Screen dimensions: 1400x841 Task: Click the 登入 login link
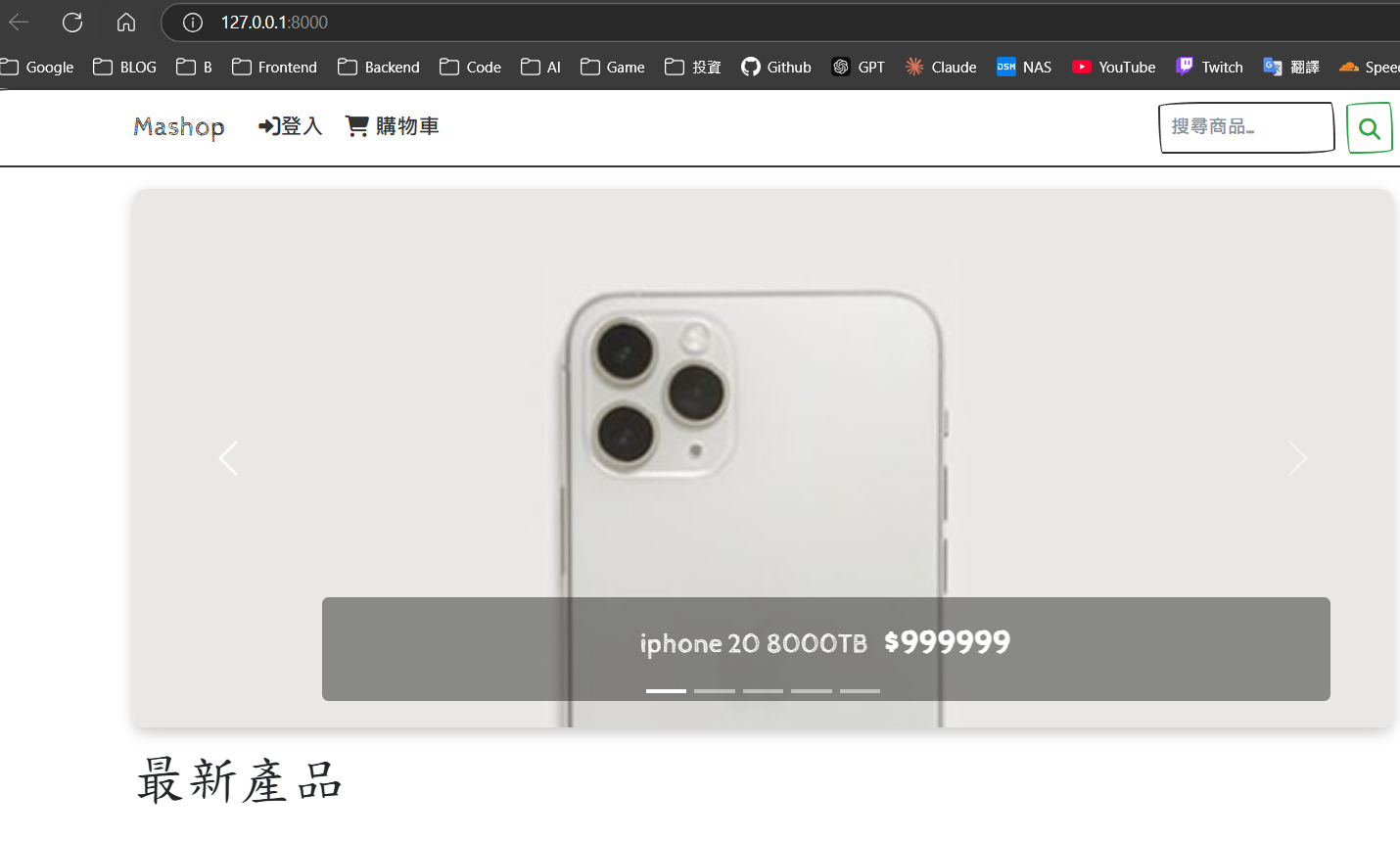tap(289, 125)
